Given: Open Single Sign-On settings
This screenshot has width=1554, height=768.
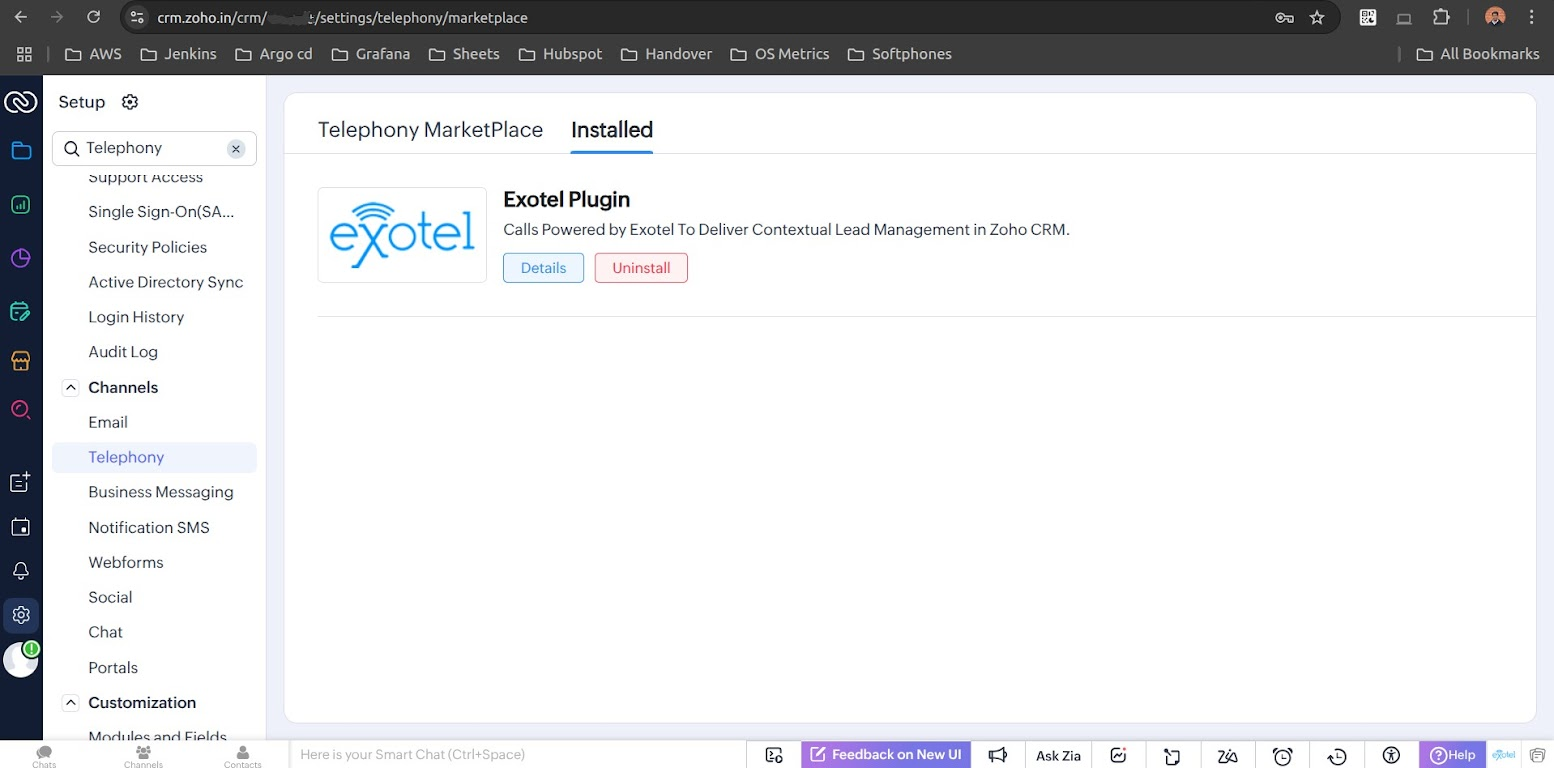Looking at the screenshot, I should coord(162,212).
